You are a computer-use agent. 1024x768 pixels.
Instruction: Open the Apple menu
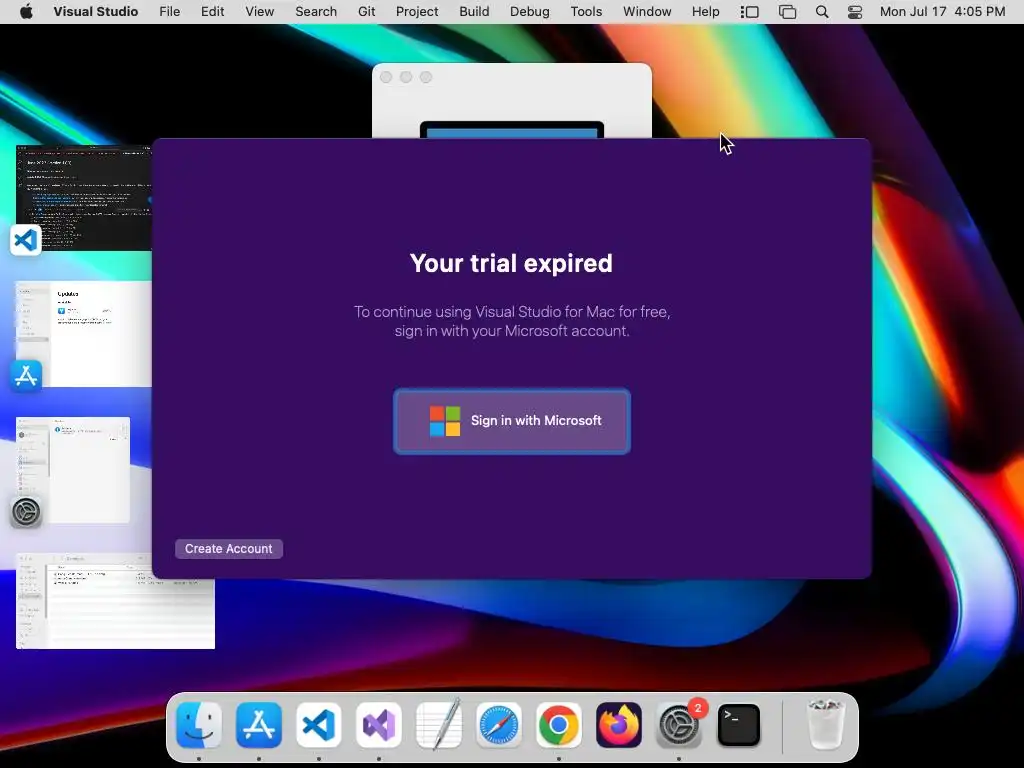(x=26, y=12)
